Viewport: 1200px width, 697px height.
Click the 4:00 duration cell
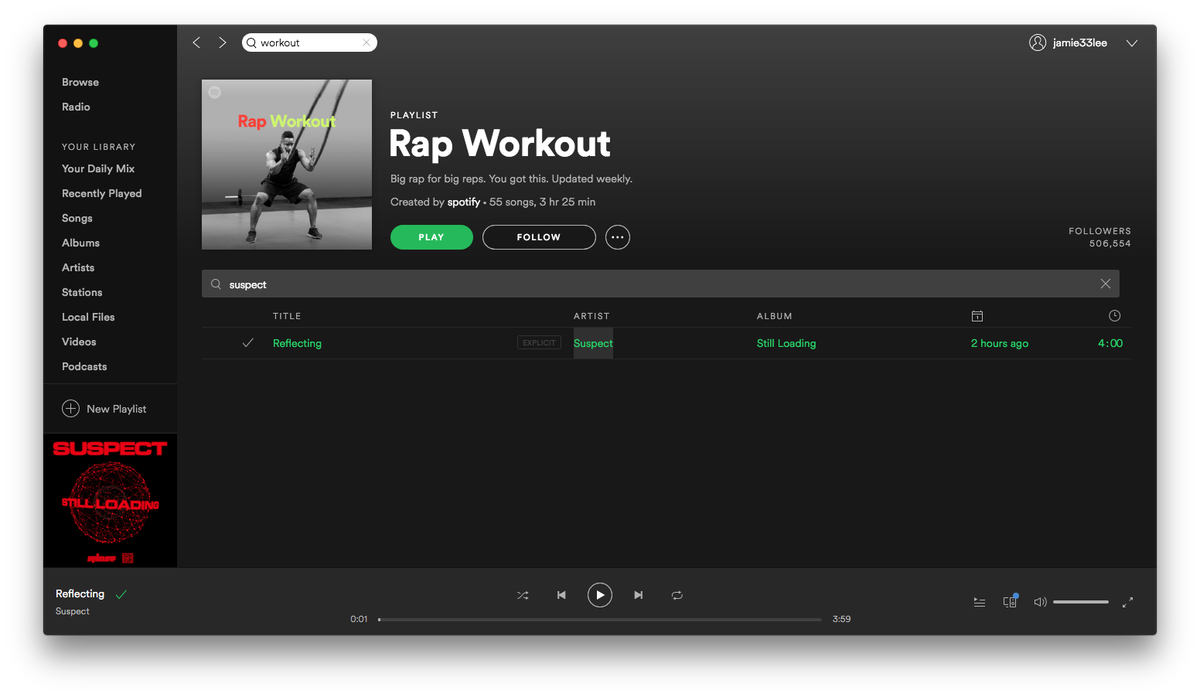point(1110,343)
